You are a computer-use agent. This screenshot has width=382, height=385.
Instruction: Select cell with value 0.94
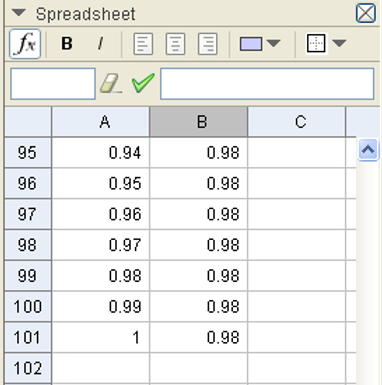[x=101, y=153]
